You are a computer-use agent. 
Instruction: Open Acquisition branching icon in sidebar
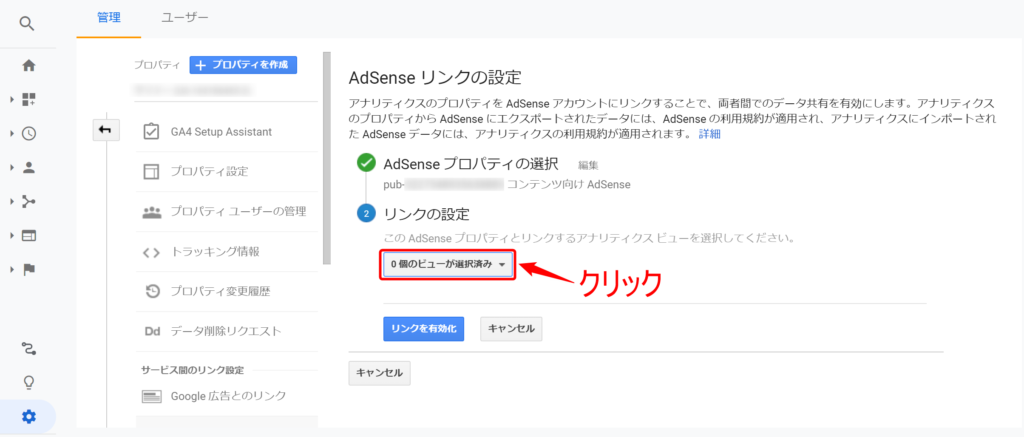[29, 201]
